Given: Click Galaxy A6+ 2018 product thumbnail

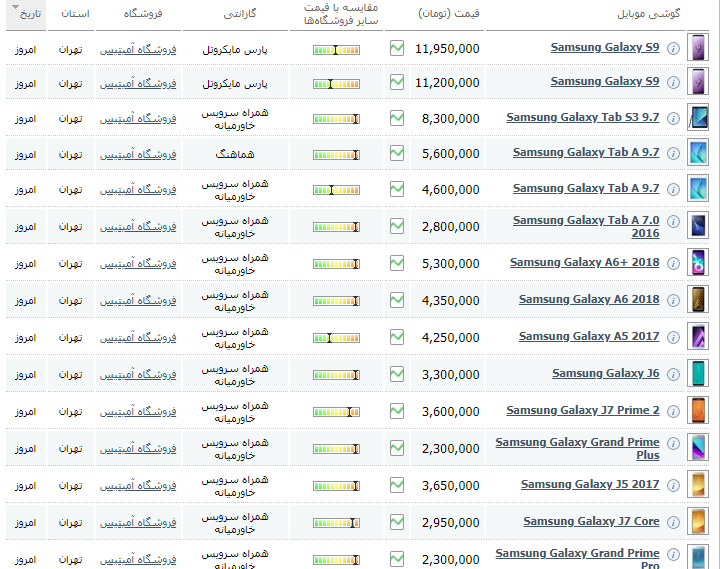Looking at the screenshot, I should [698, 263].
